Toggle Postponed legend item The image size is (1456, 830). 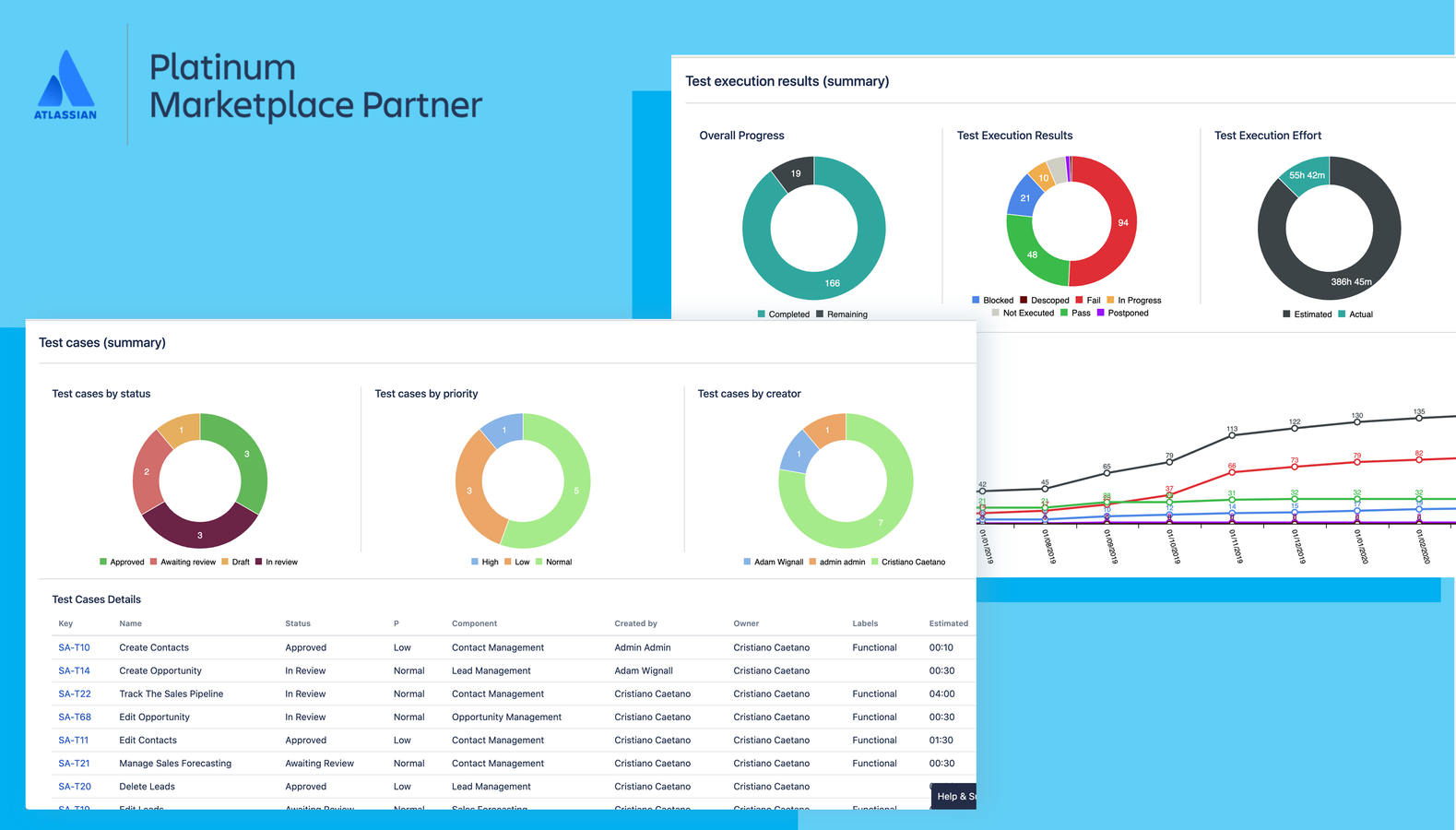tap(1123, 313)
